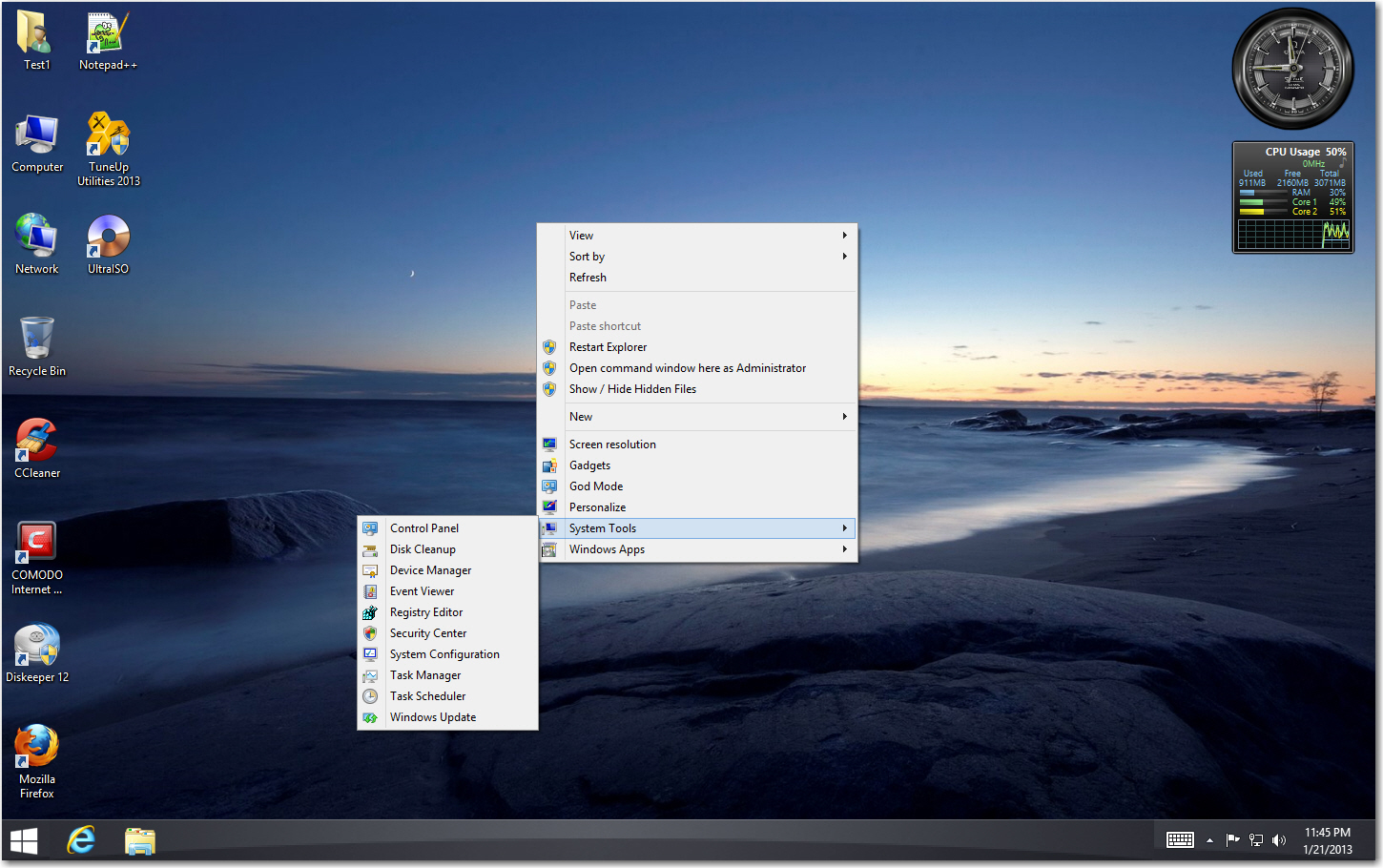Click the Diskeeper 12 desktop icon

coord(37,652)
